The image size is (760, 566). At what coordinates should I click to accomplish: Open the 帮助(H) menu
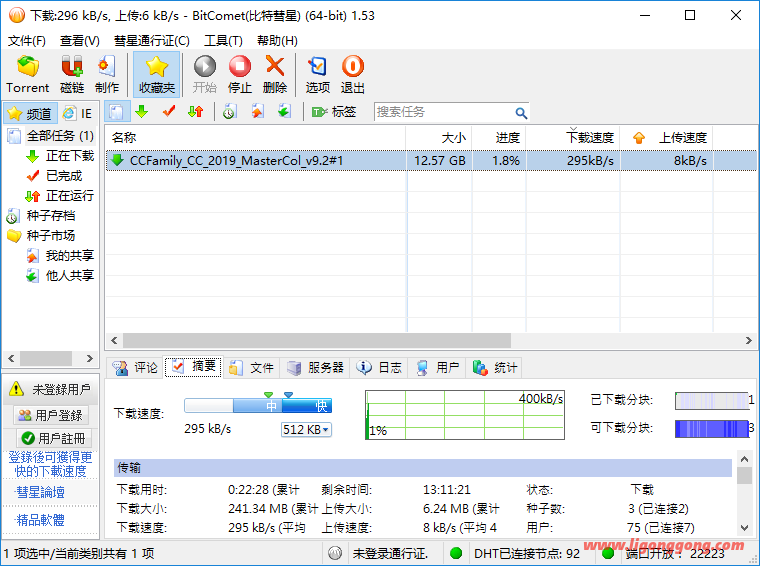click(277, 41)
